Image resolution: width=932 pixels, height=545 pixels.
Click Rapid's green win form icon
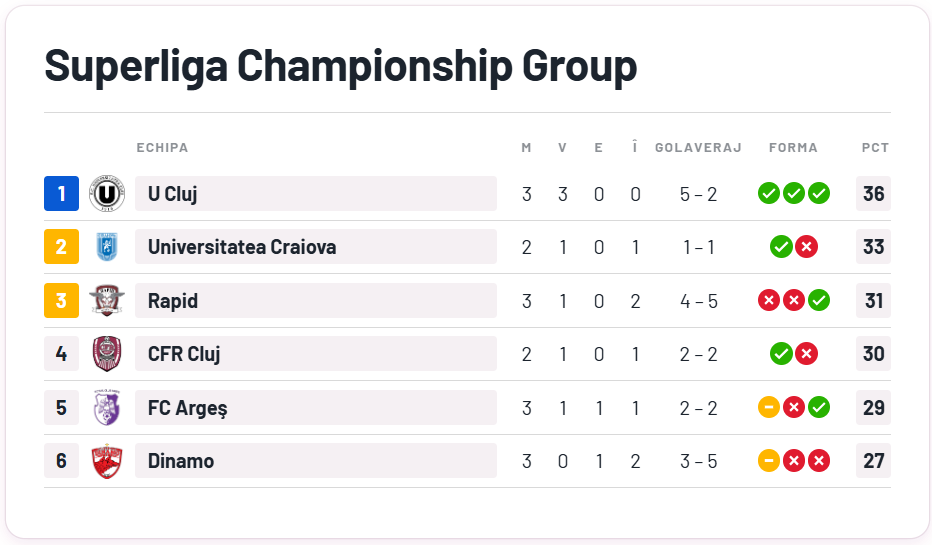(x=819, y=301)
